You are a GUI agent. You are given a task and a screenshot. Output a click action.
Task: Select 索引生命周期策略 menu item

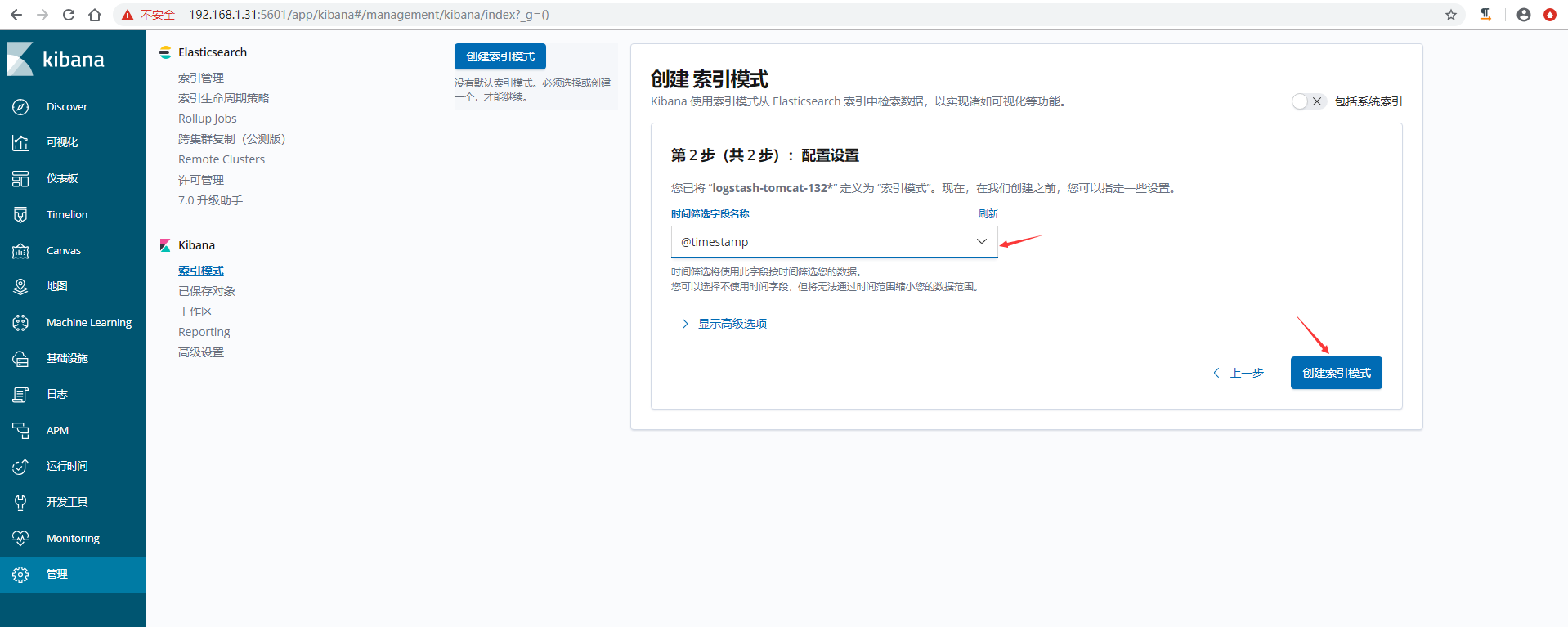[224, 98]
